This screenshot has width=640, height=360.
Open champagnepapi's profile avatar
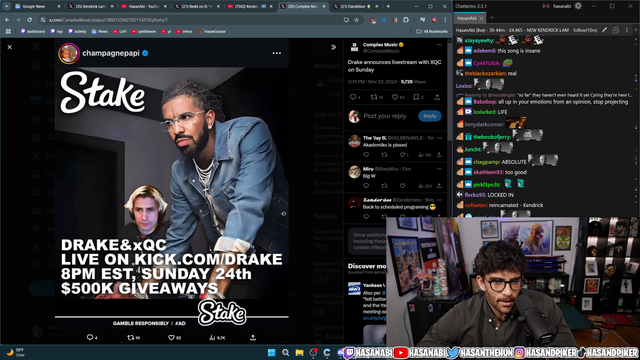tap(69, 53)
